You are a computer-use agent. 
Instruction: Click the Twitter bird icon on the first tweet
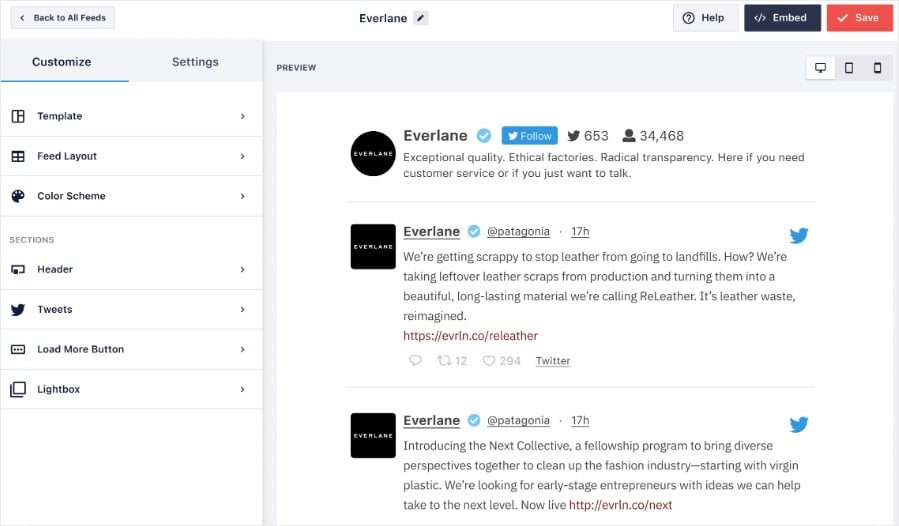point(798,236)
